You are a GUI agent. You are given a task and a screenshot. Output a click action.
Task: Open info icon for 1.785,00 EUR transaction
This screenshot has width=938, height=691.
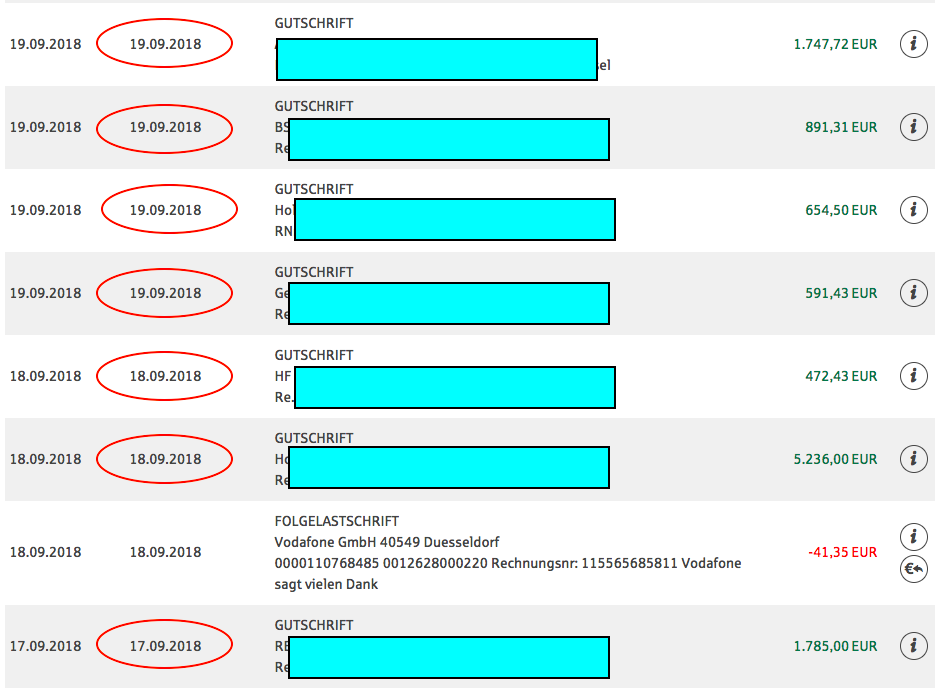tap(913, 646)
